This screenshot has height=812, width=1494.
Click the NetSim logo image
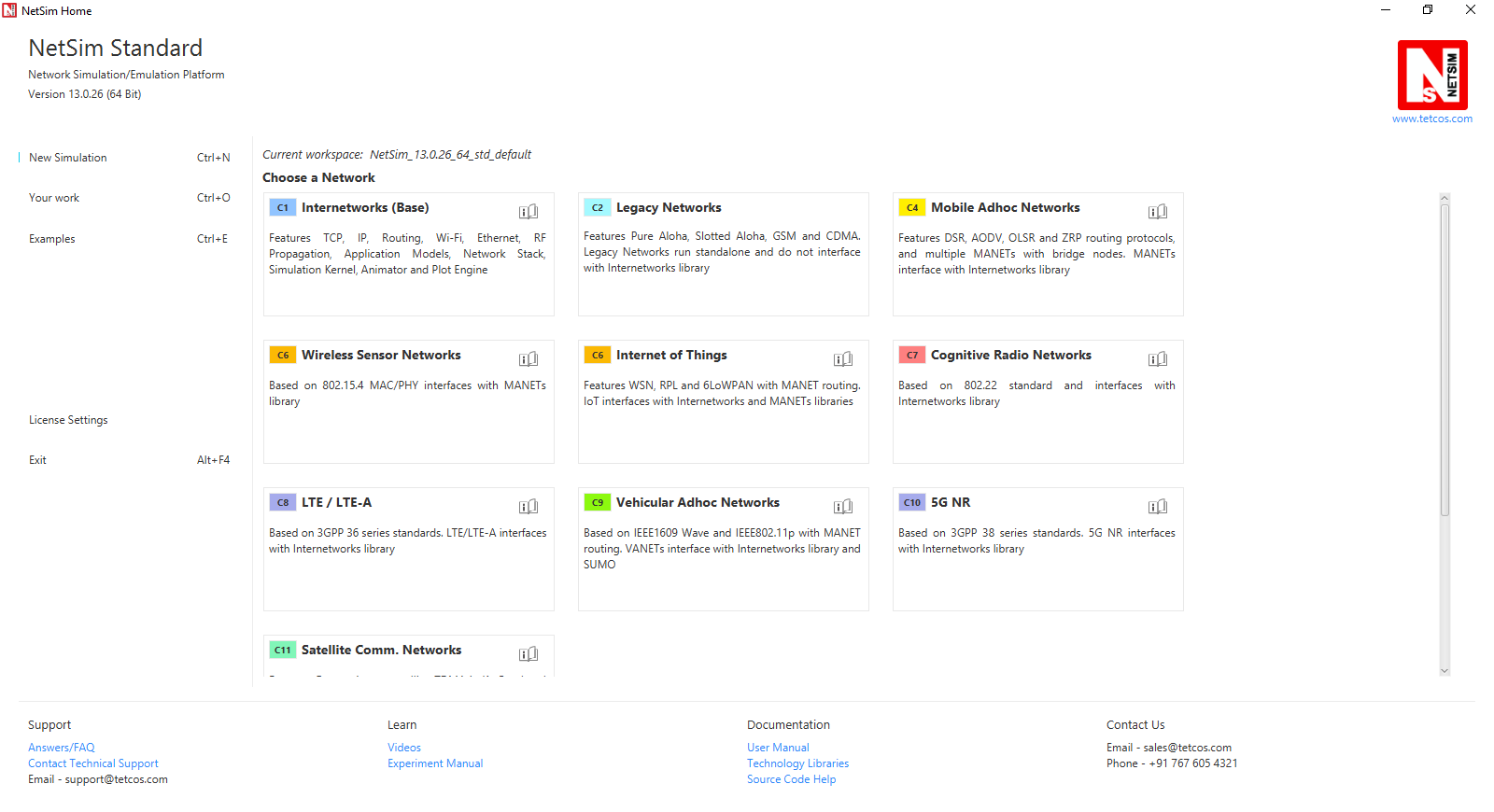point(1432,75)
